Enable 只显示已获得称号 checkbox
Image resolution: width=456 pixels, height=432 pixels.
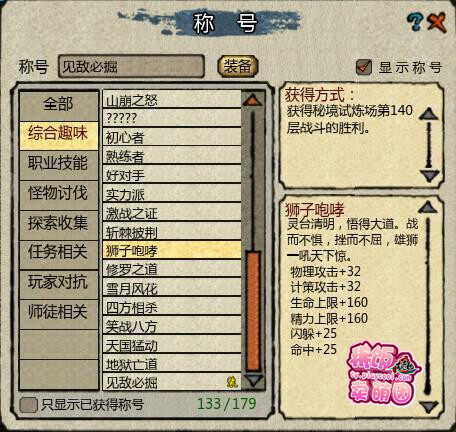coord(28,405)
